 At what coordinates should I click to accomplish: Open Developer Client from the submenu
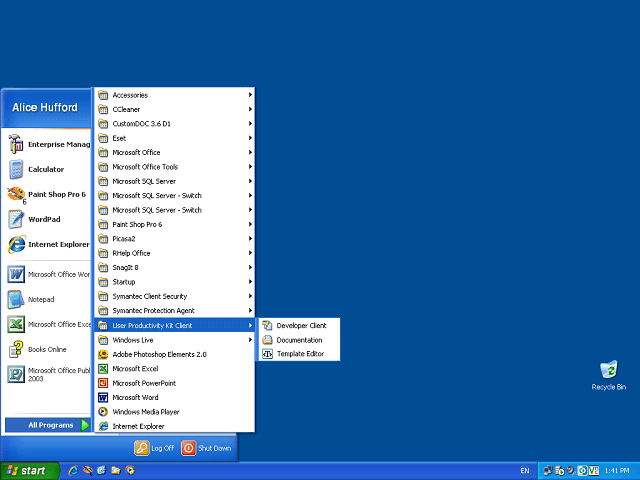point(299,325)
